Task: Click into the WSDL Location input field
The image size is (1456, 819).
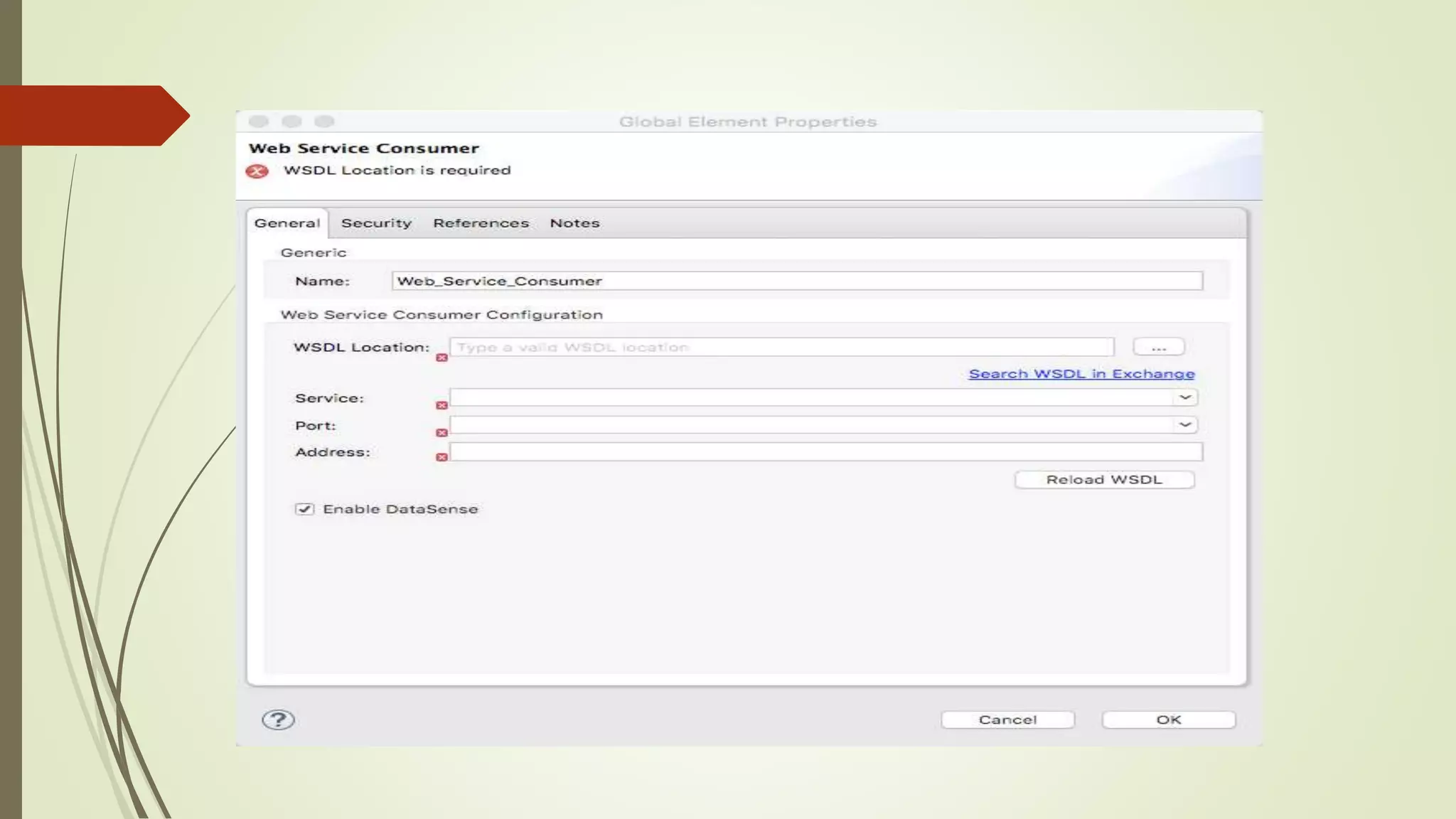Action: (x=781, y=348)
